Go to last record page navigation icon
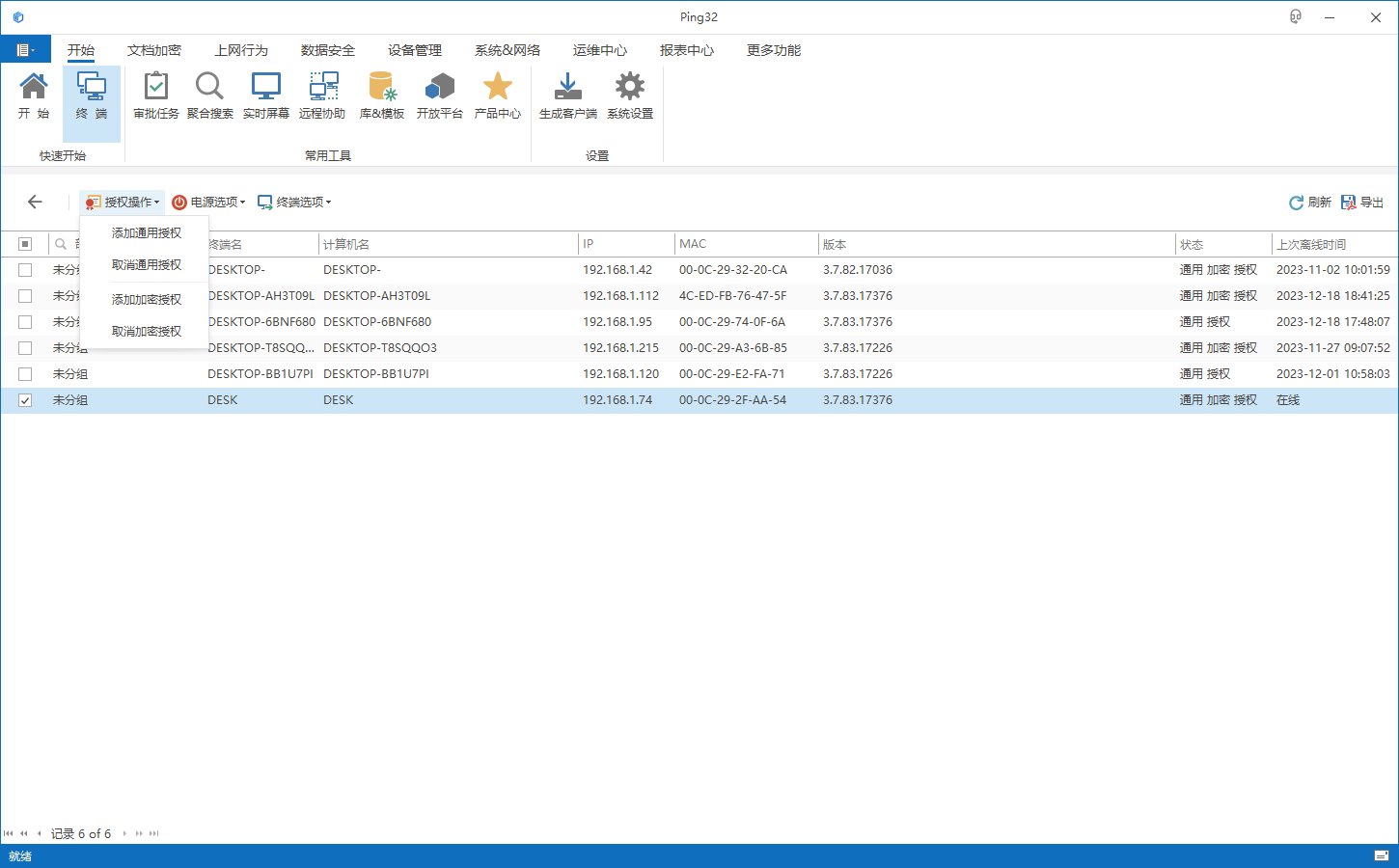 [x=153, y=833]
